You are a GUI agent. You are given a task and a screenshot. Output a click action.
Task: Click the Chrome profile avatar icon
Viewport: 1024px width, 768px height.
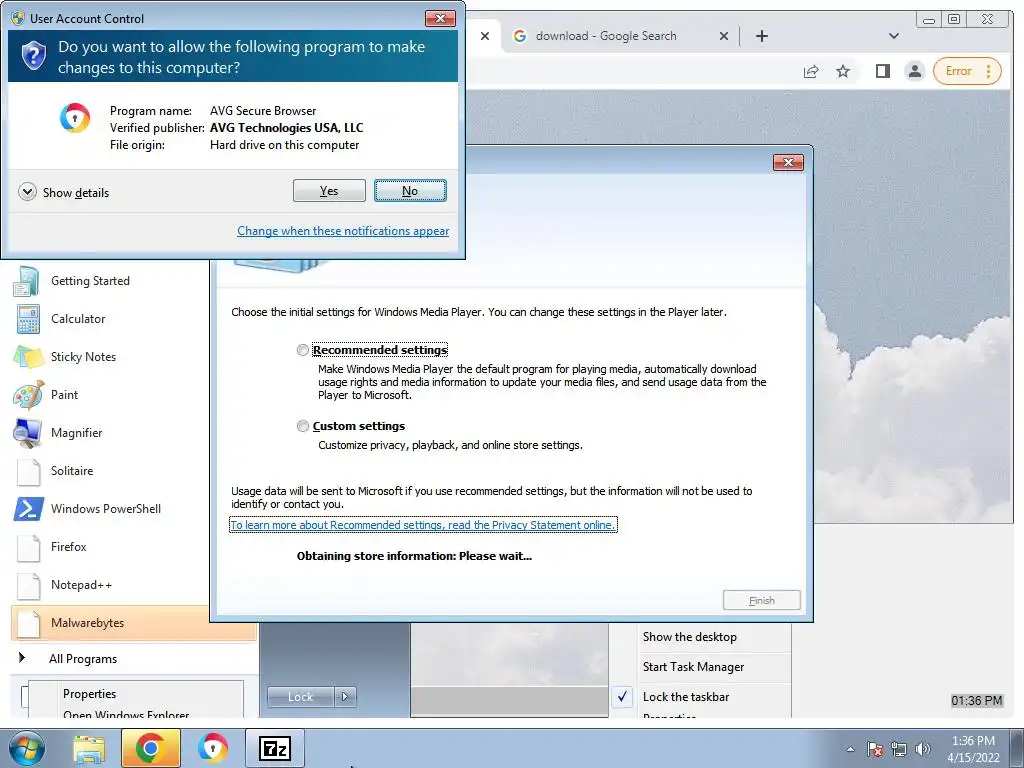[915, 71]
